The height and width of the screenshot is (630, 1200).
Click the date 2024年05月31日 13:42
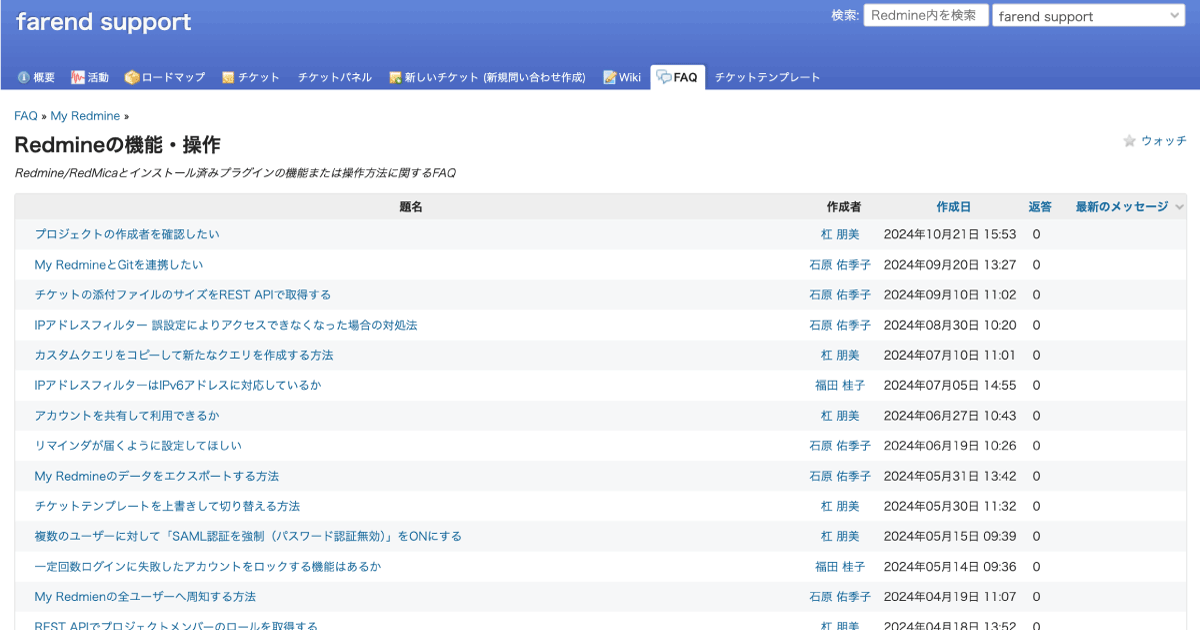[950, 476]
